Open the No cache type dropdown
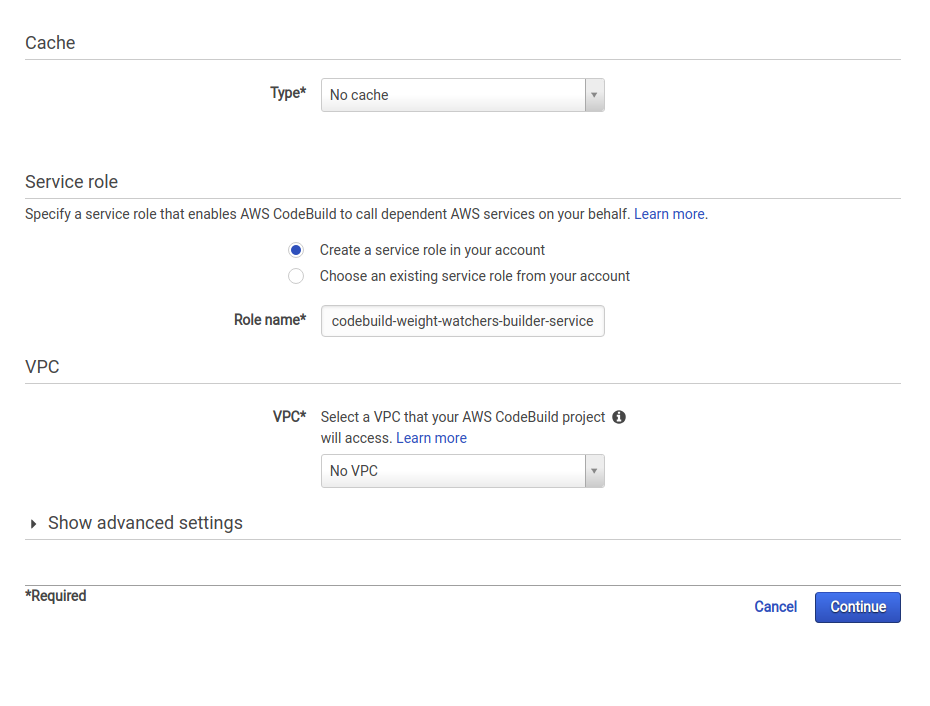The height and width of the screenshot is (706, 930). [463, 95]
